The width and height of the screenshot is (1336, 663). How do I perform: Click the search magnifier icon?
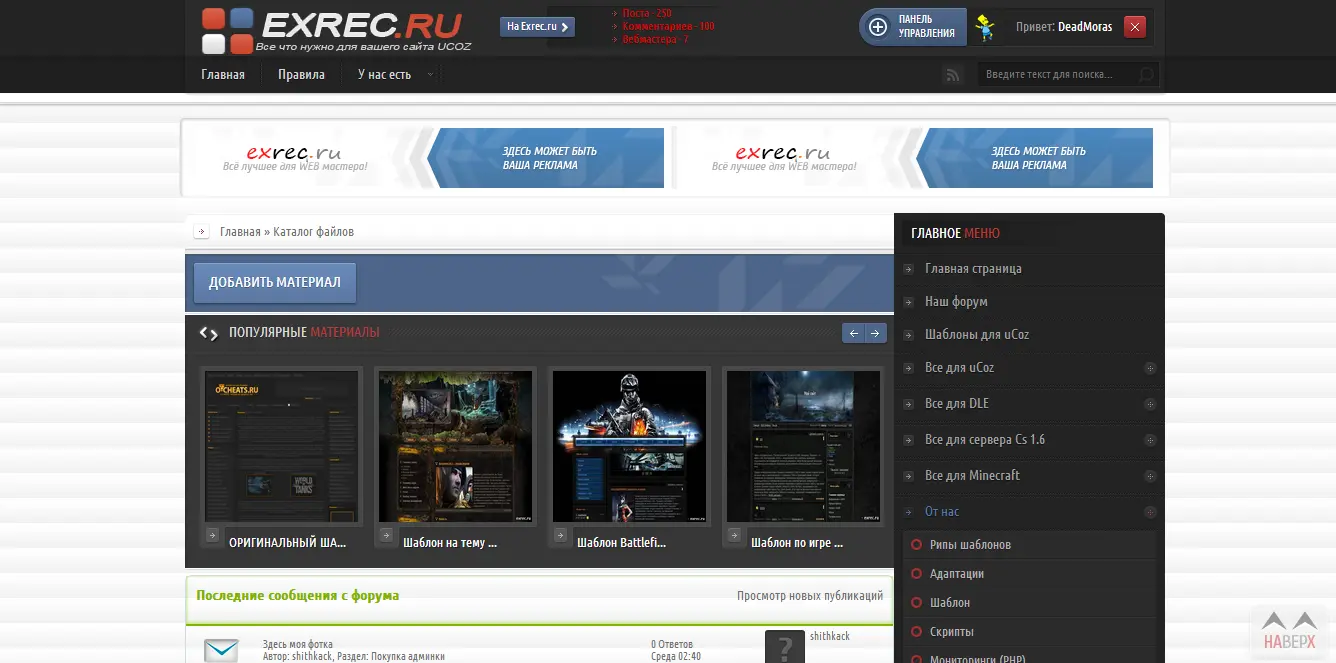click(x=1146, y=75)
